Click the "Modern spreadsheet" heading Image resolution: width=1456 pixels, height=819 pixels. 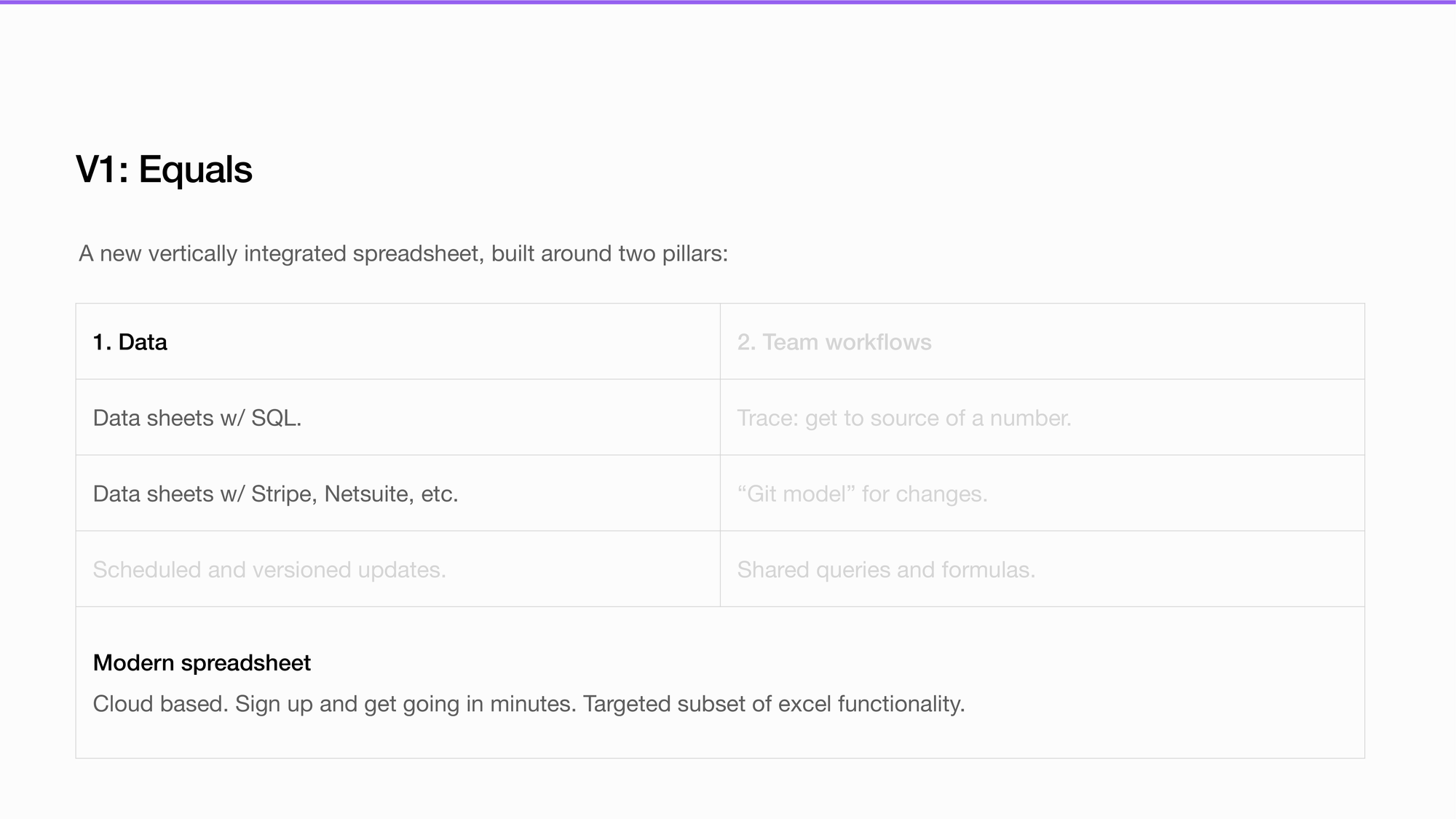point(202,662)
